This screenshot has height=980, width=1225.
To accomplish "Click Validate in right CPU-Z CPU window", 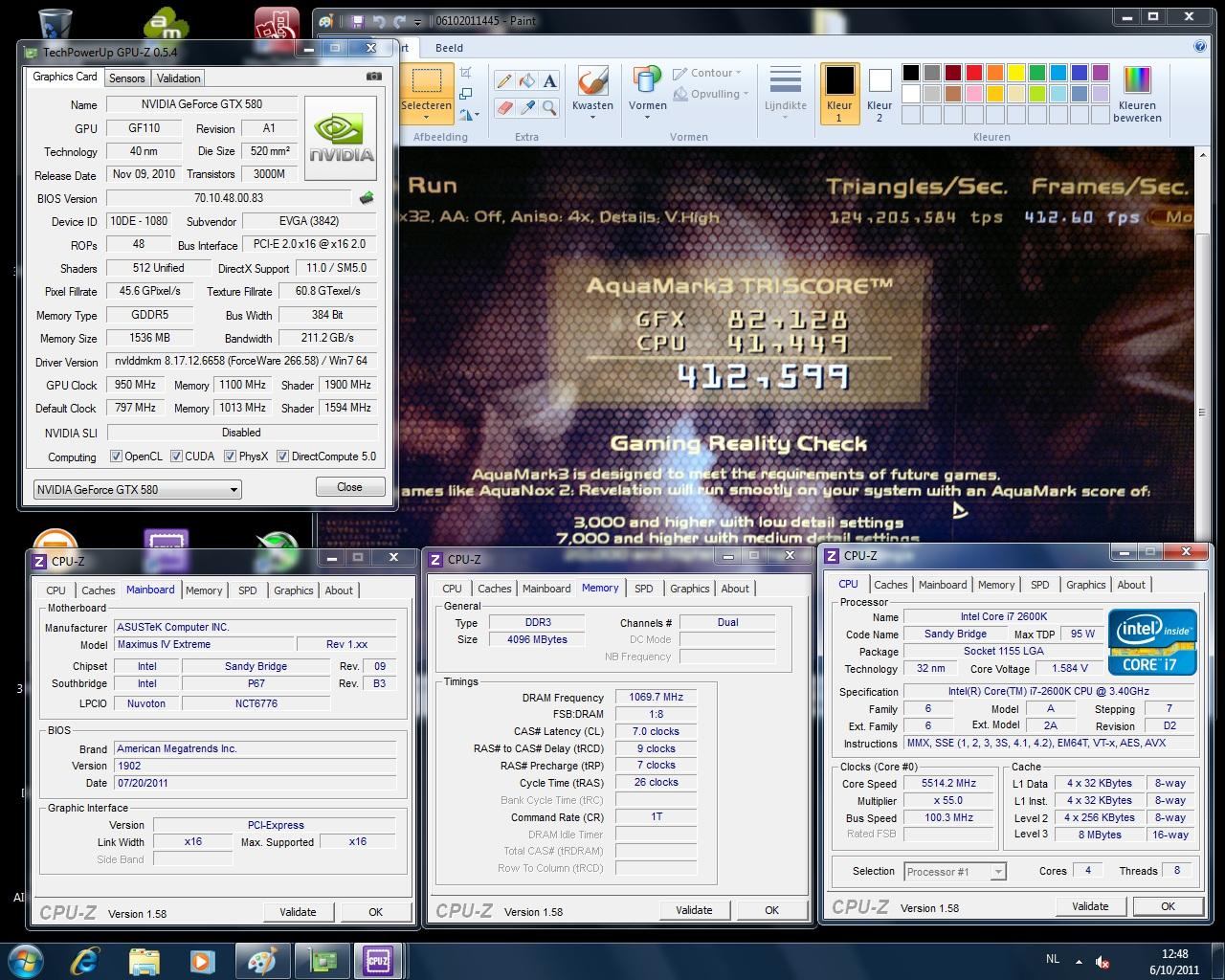I will [1090, 906].
